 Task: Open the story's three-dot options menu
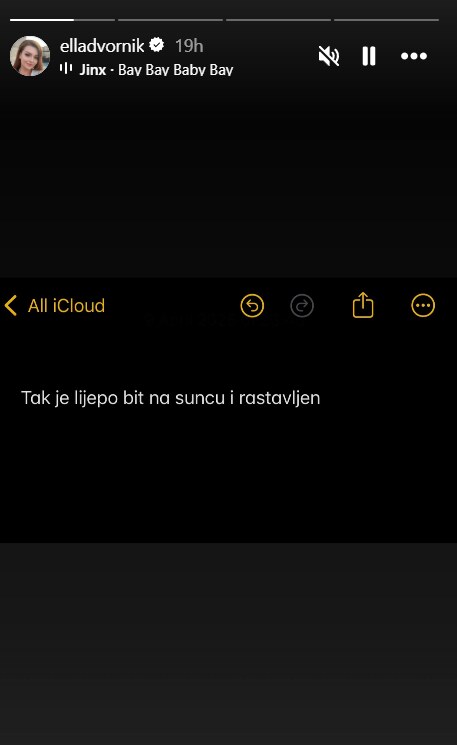point(414,56)
